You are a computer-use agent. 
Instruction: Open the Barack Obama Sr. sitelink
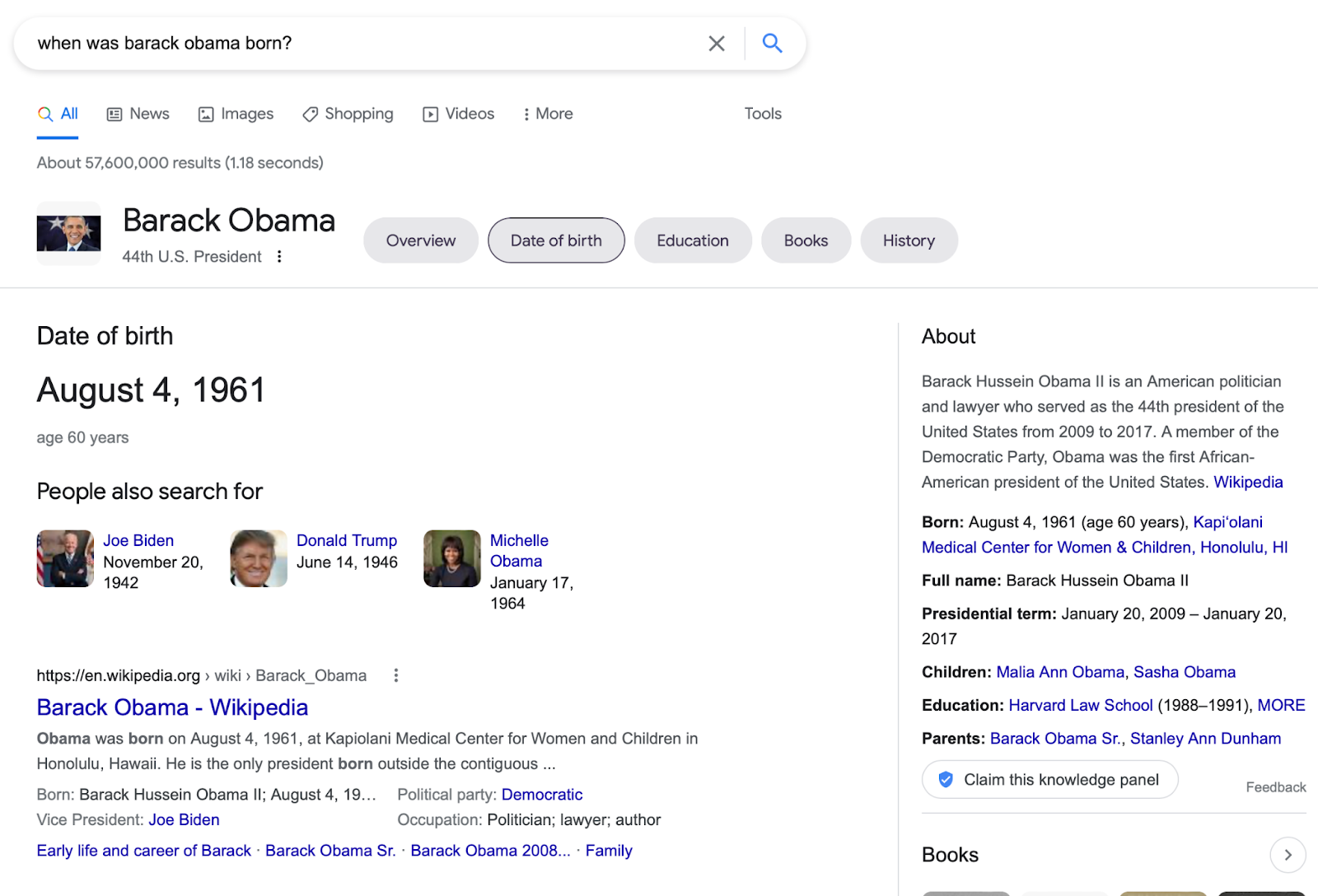point(330,851)
